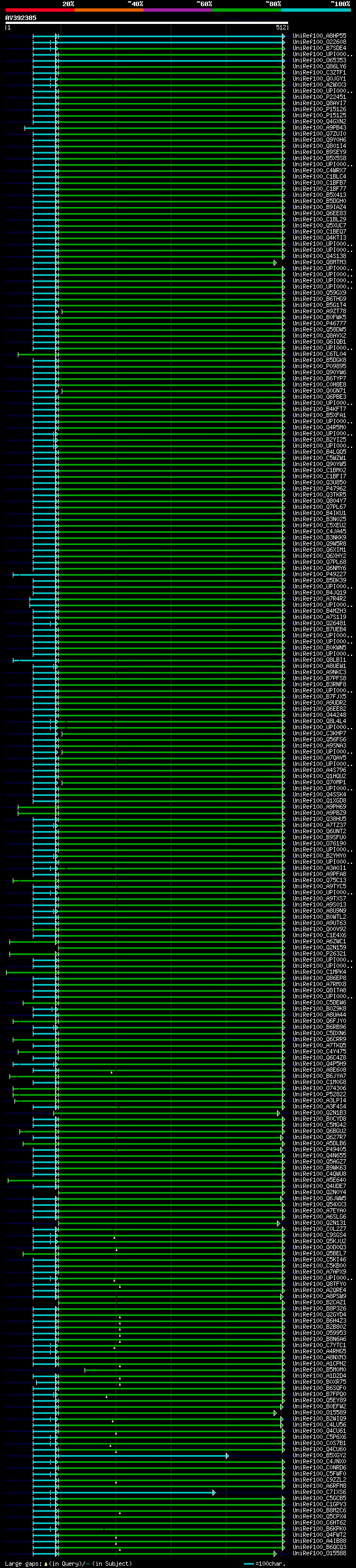Click the query end position 512
356x1568 pixels.
pyautogui.click(x=280, y=27)
